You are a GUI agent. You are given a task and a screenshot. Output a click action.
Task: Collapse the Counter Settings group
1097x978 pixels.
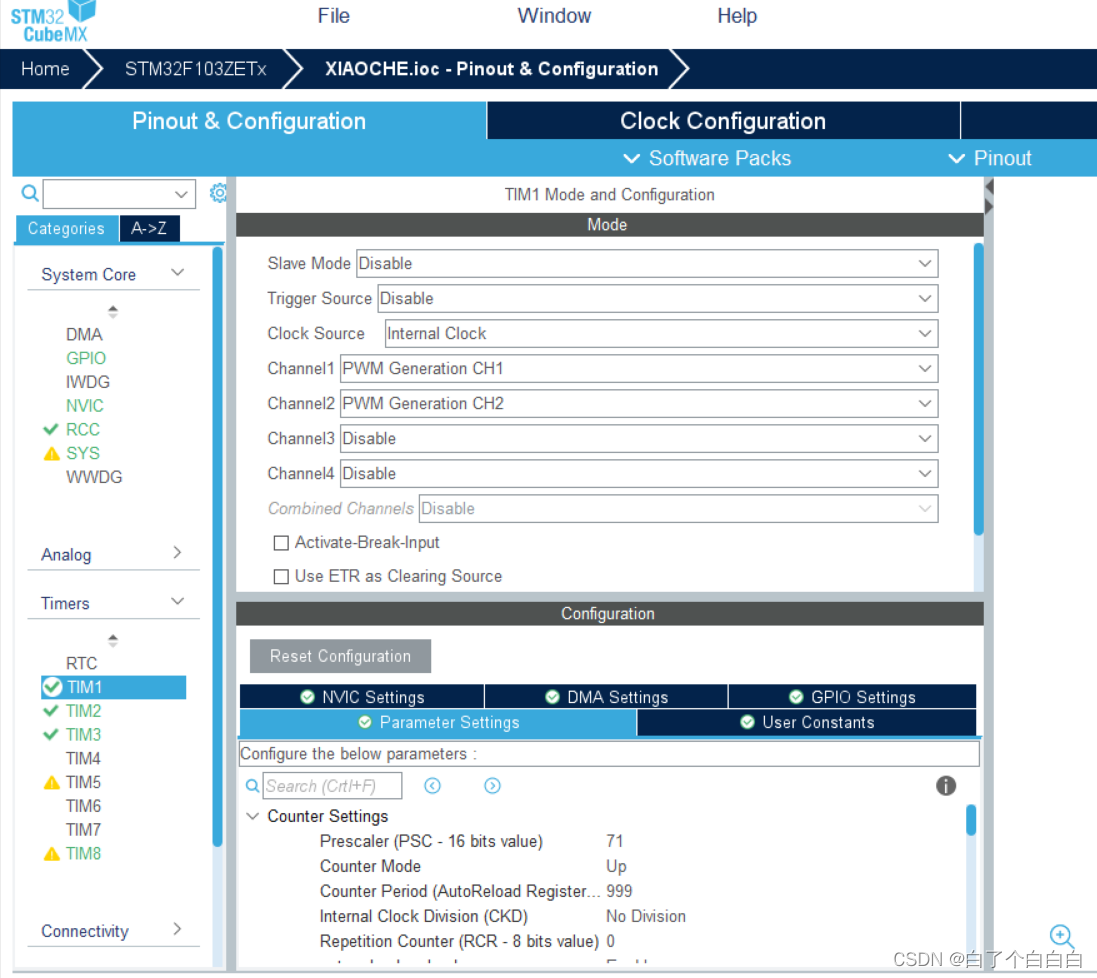coord(253,816)
